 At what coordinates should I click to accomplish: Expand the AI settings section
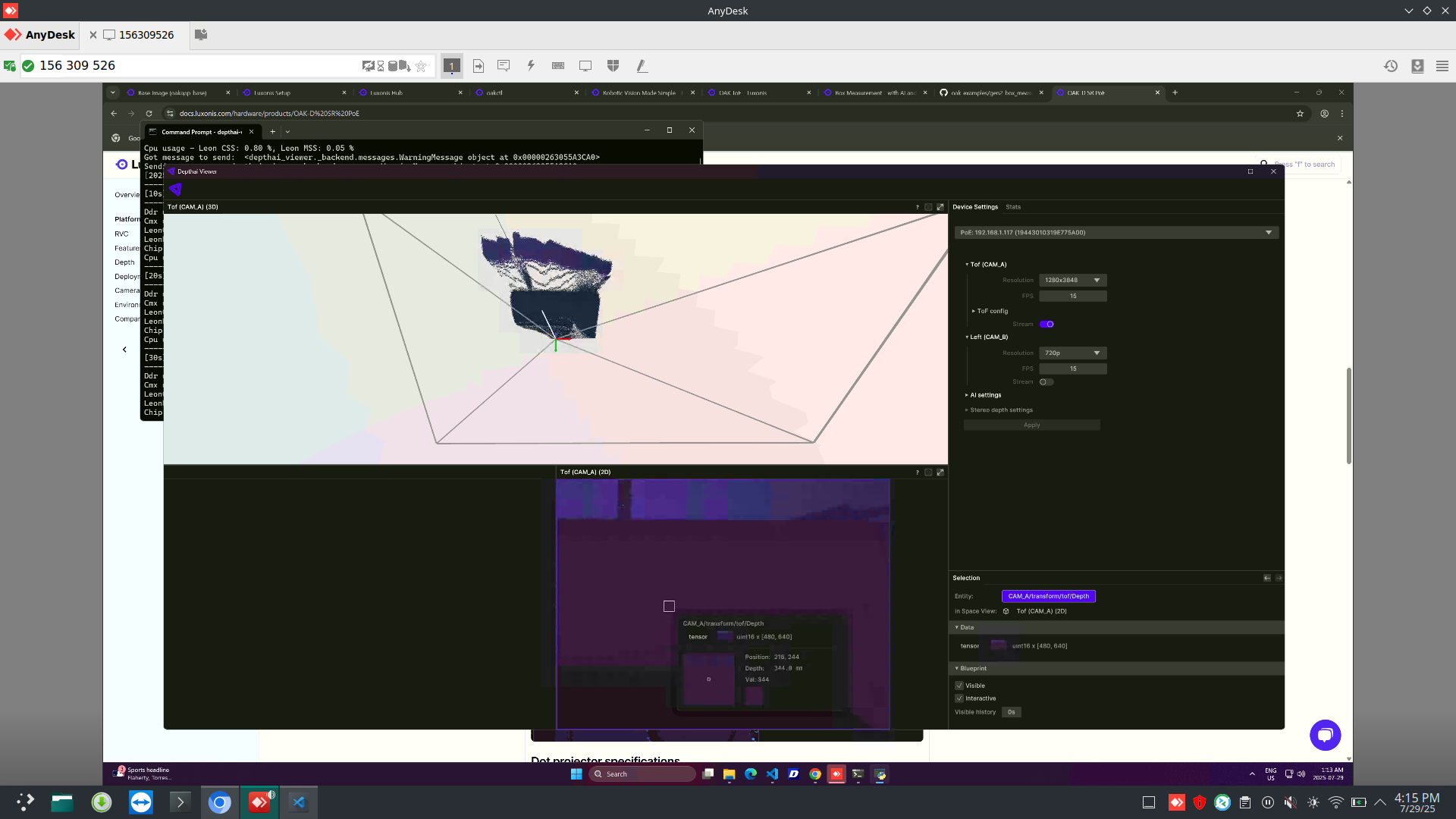(985, 395)
